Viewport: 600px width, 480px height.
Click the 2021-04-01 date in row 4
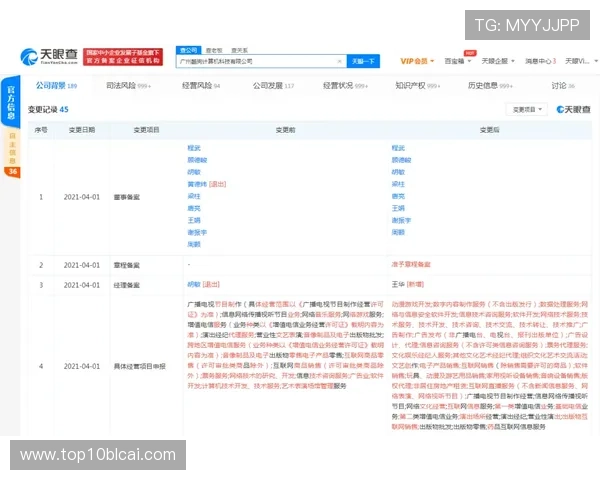[x=82, y=366]
